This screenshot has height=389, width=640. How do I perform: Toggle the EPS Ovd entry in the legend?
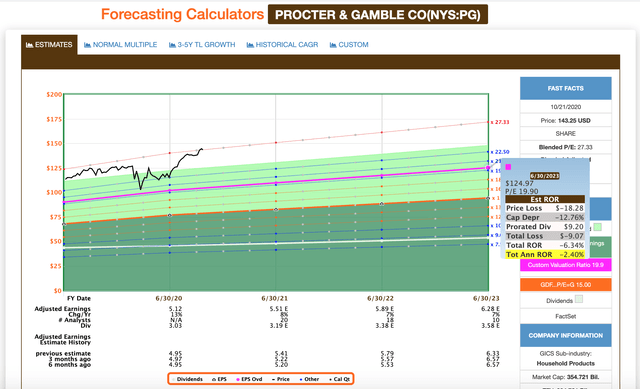(249, 379)
